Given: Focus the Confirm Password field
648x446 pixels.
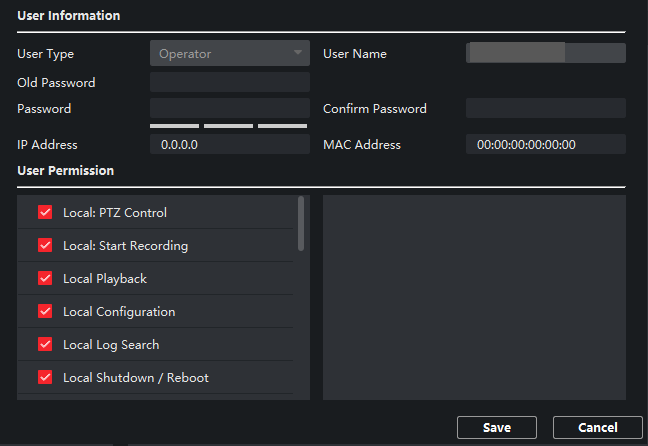Looking at the screenshot, I should coord(546,108).
